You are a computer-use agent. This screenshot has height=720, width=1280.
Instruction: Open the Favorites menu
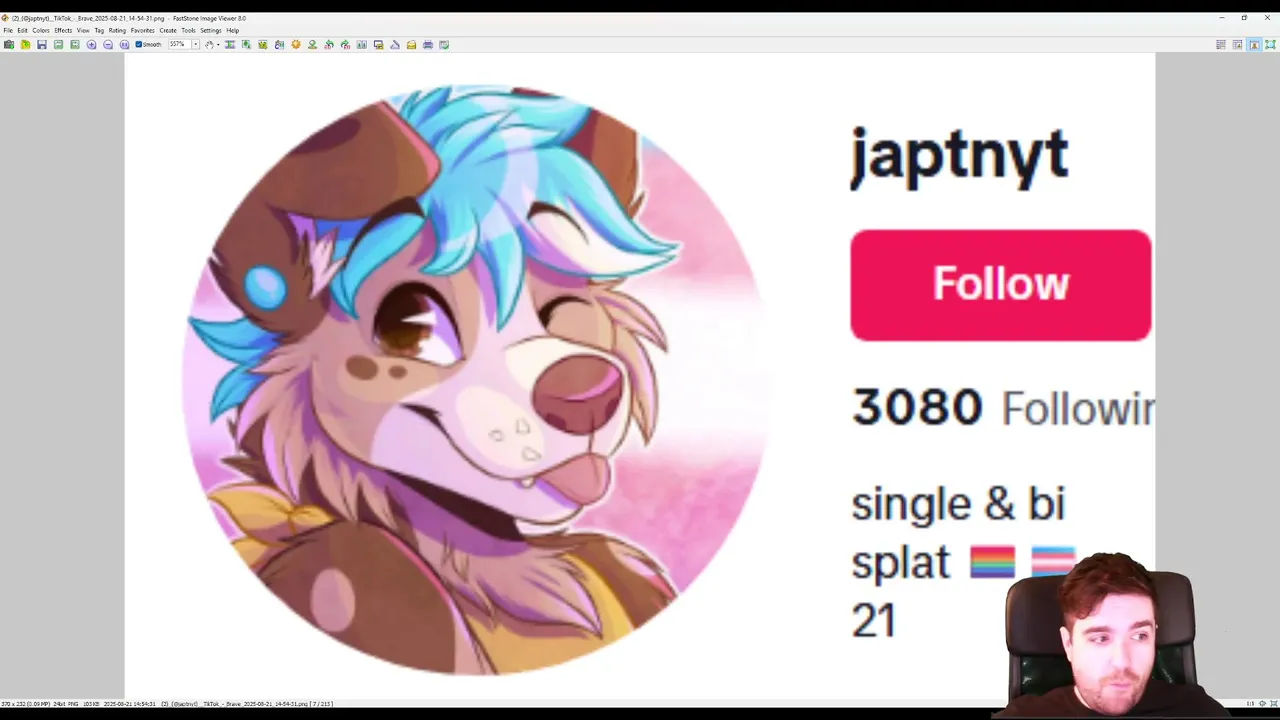pos(142,30)
